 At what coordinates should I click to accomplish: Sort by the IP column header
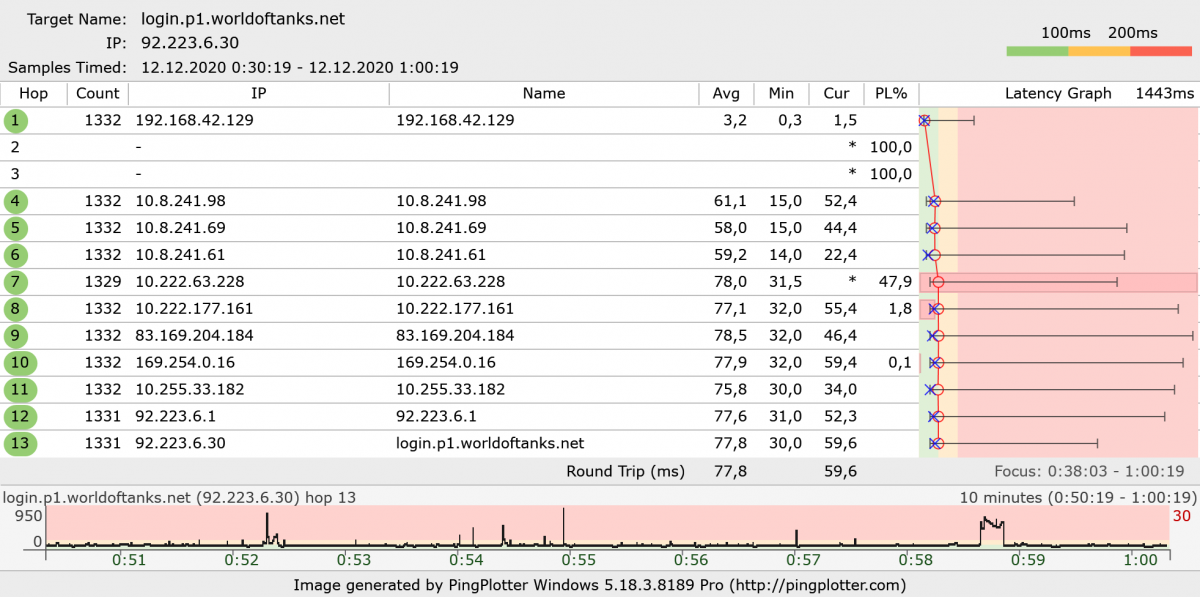[x=258, y=94]
